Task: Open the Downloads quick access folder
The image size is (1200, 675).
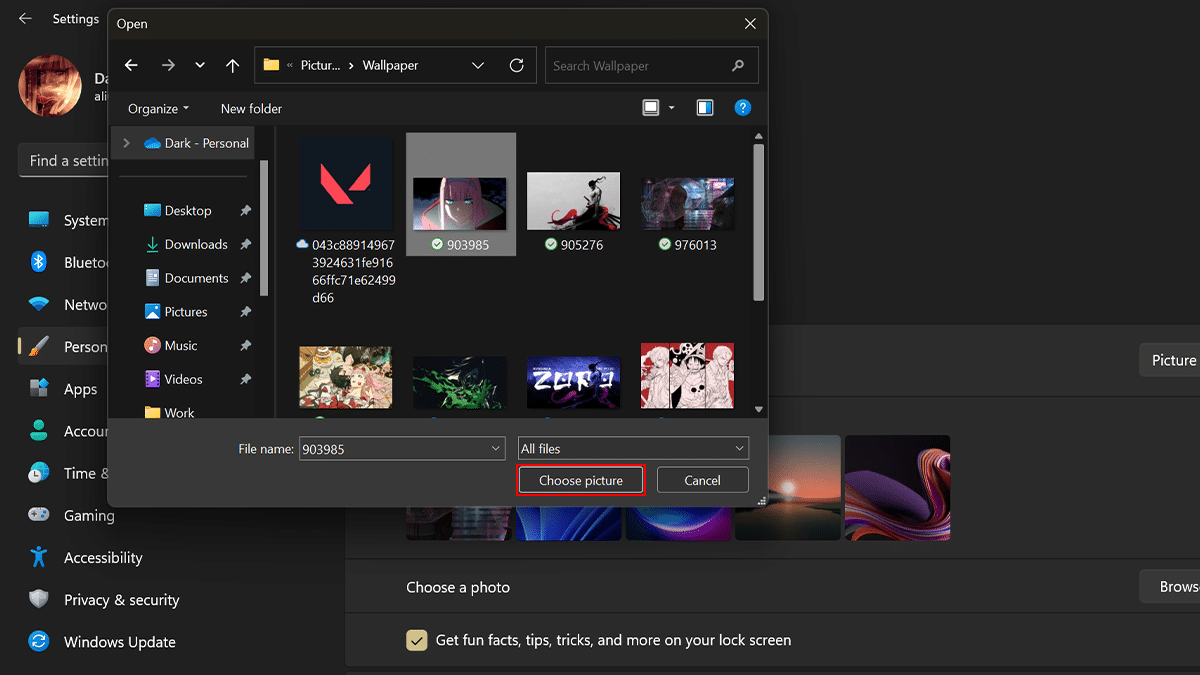Action: click(196, 244)
